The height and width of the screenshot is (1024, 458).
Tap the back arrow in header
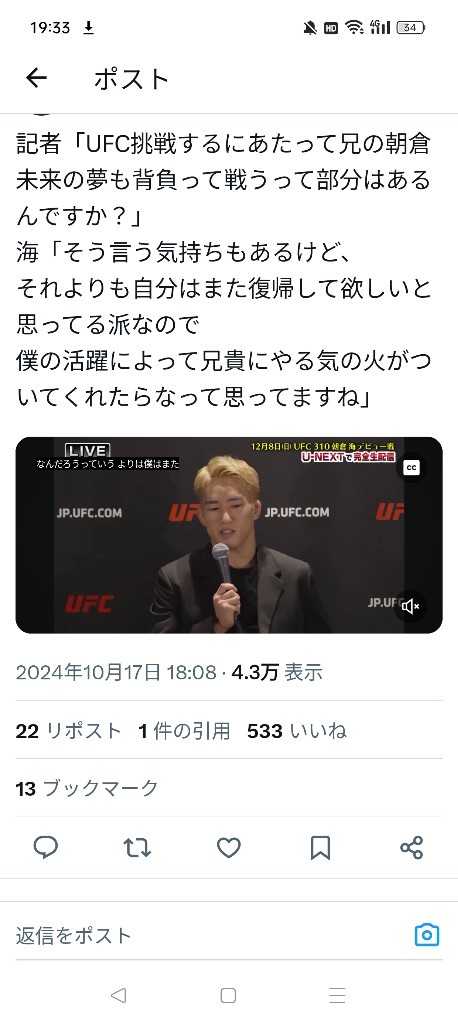coord(37,78)
